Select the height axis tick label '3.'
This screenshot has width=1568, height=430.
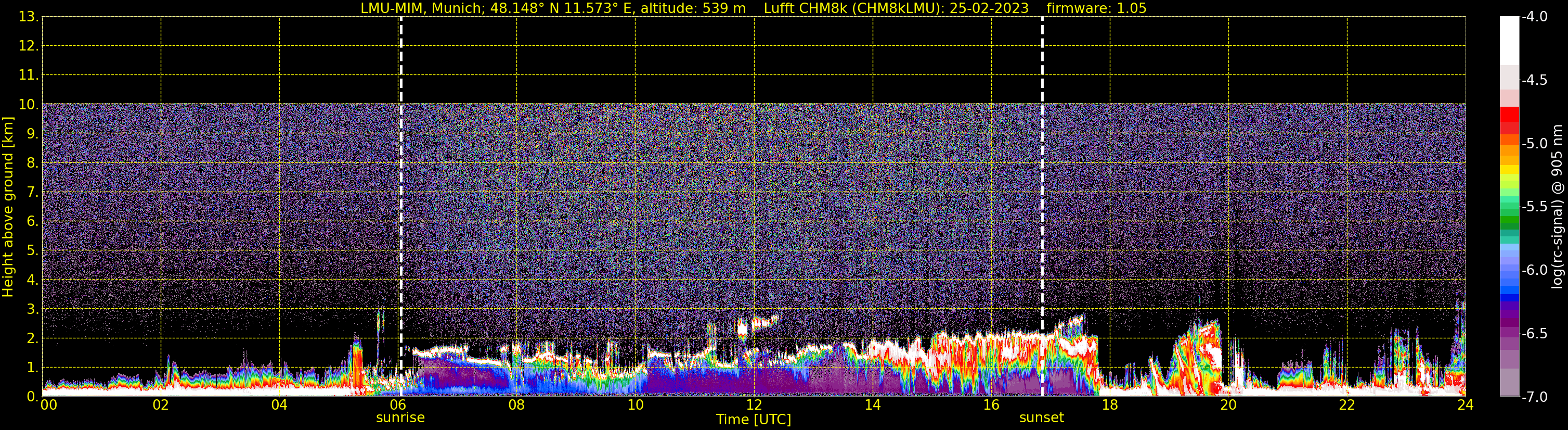pyautogui.click(x=32, y=309)
